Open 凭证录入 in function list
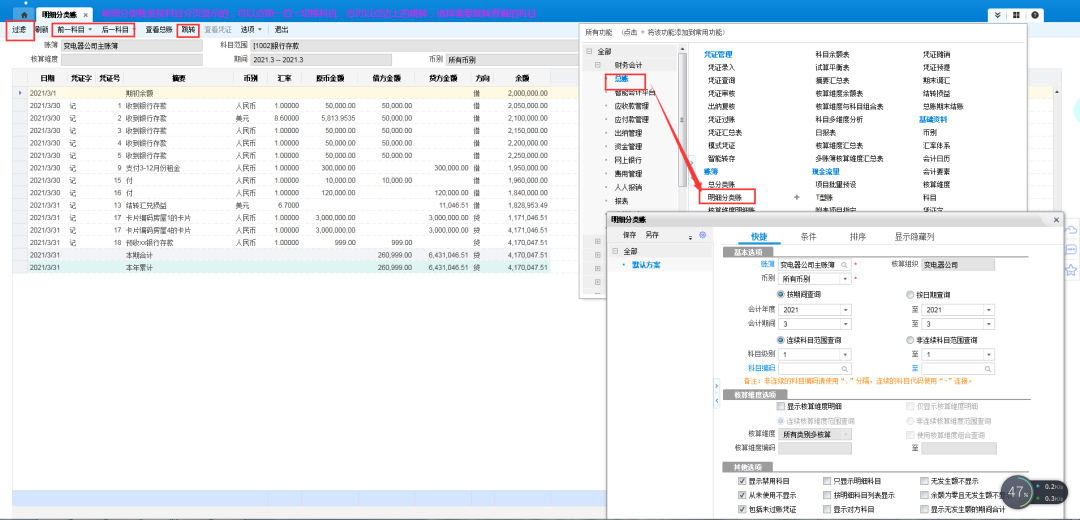Viewport: 1080px width, 520px height. pyautogui.click(x=720, y=66)
